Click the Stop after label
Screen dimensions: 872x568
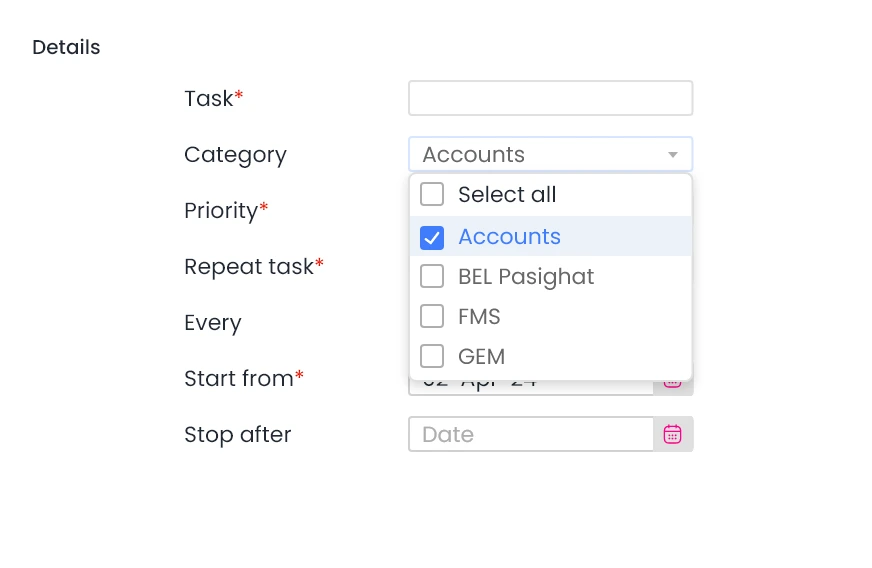[x=237, y=435]
